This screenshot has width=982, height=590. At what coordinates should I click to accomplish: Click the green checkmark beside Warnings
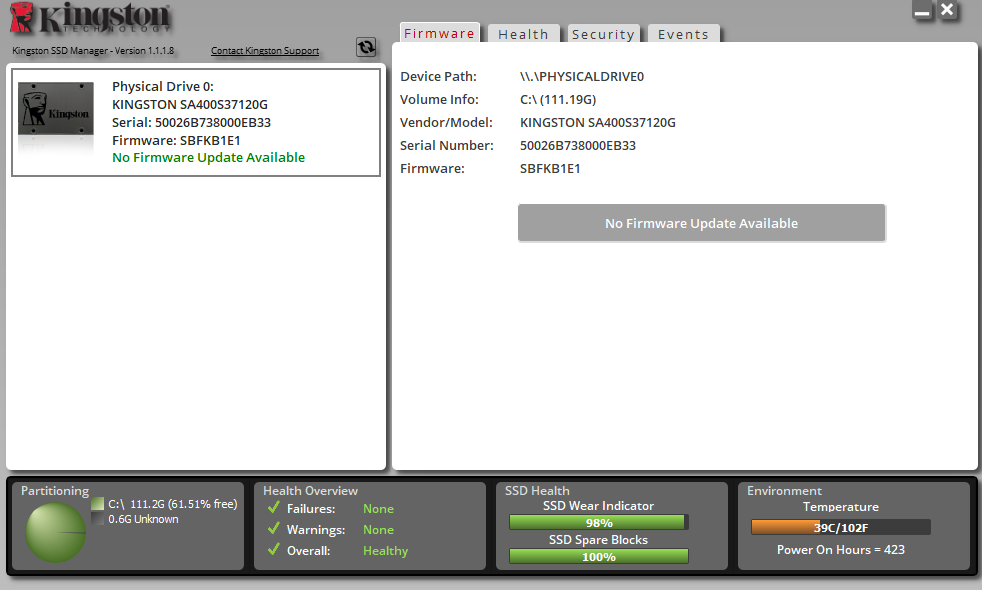(x=274, y=528)
